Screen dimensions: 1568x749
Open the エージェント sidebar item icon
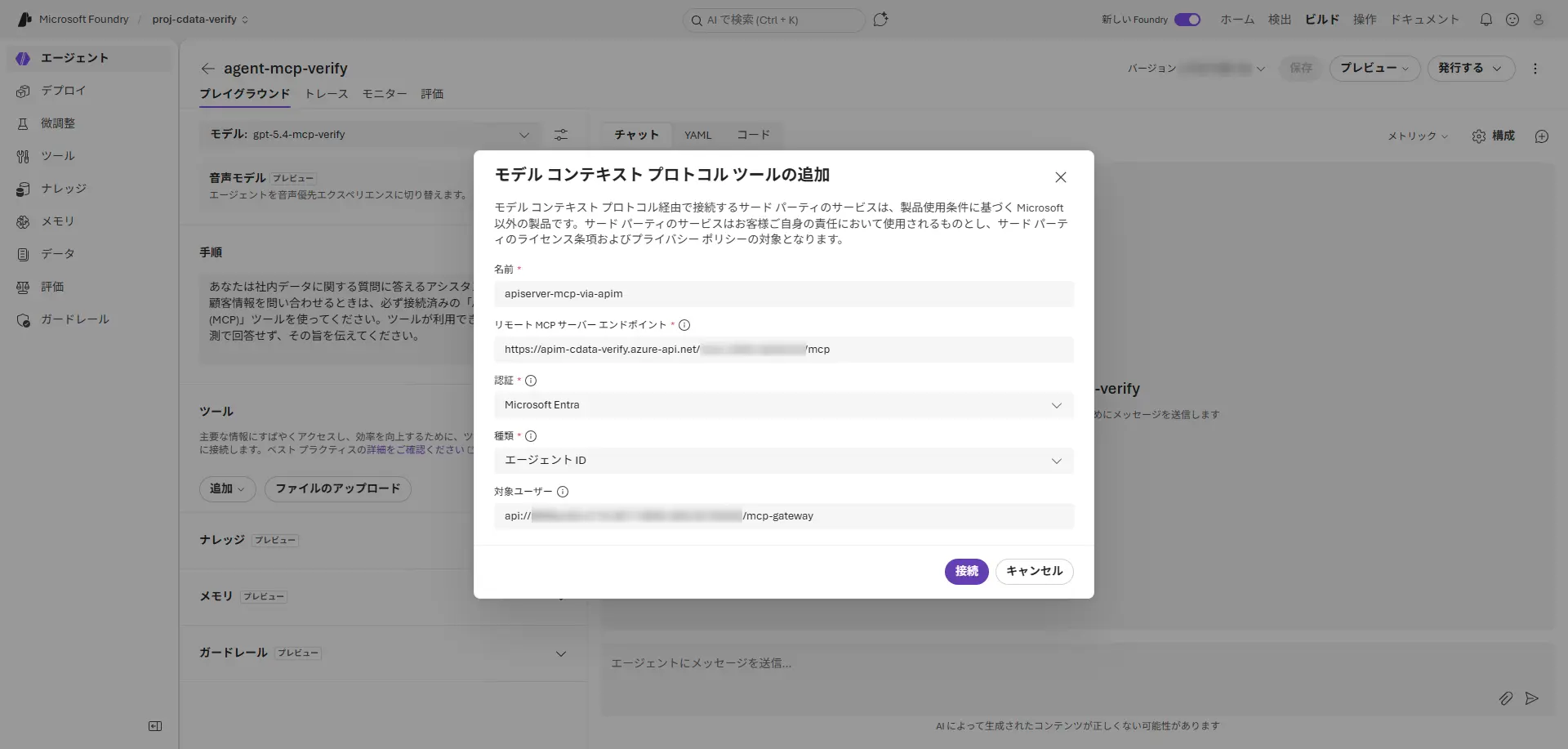tap(23, 58)
